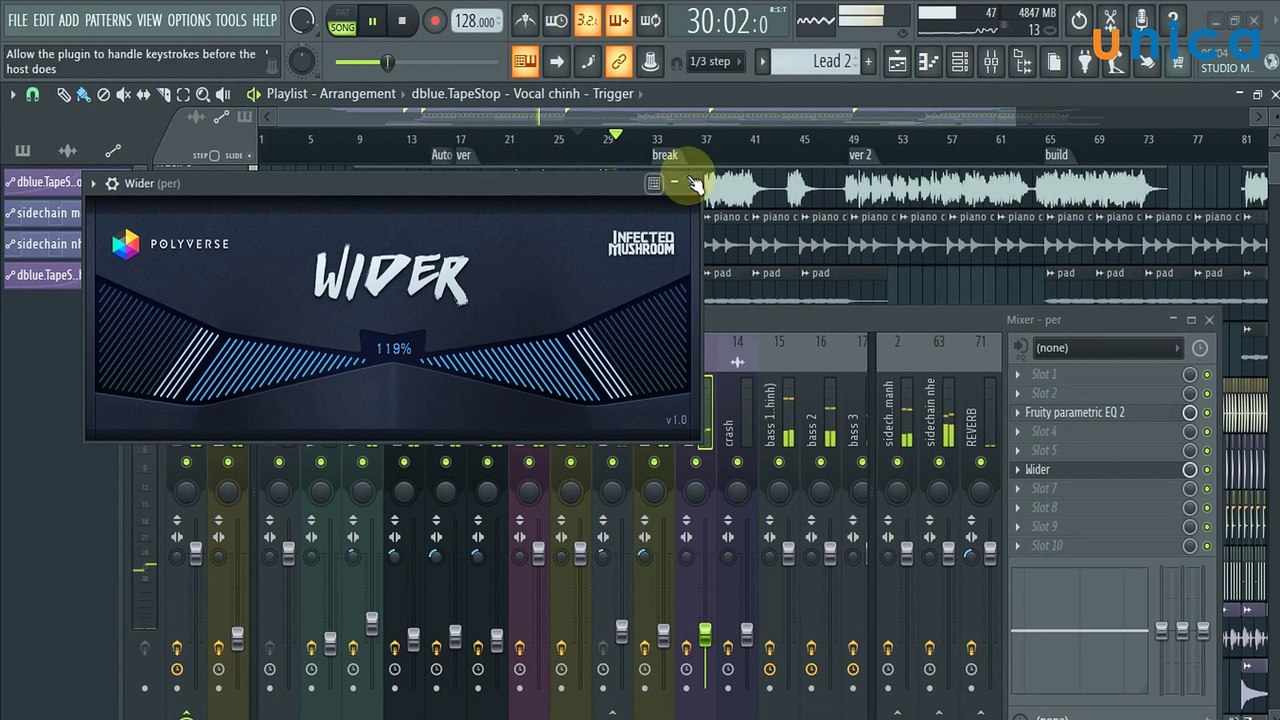Viewport: 1280px width, 720px height.
Task: Toggle the auto-scroll arrow icon
Action: point(556,62)
